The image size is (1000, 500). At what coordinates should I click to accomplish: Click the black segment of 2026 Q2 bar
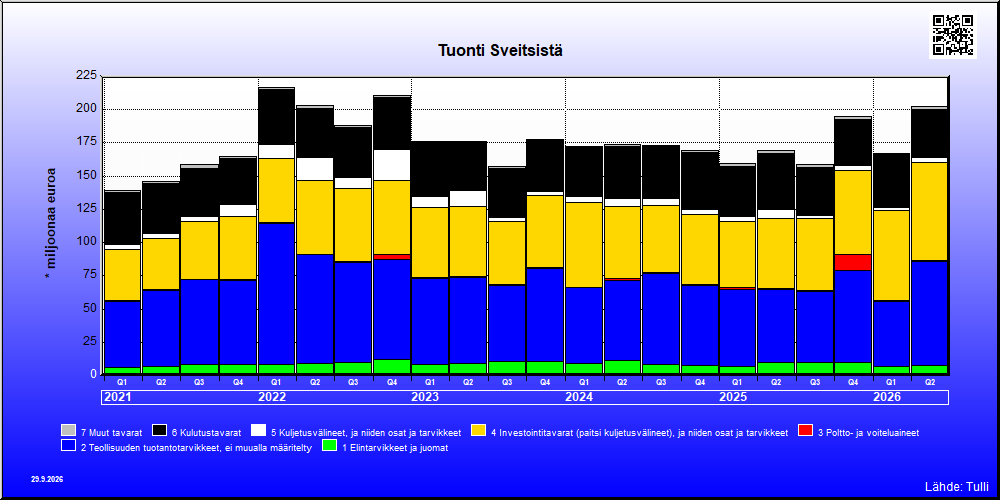point(930,133)
